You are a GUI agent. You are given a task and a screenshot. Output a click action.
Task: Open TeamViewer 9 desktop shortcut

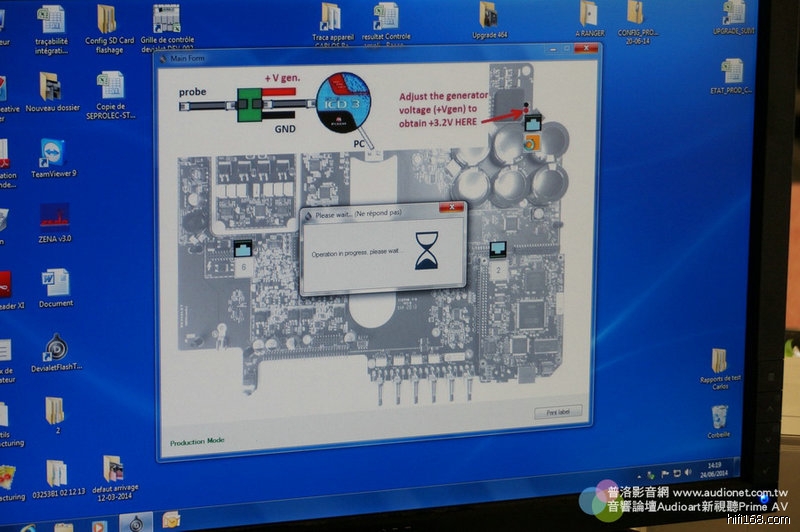point(53,153)
